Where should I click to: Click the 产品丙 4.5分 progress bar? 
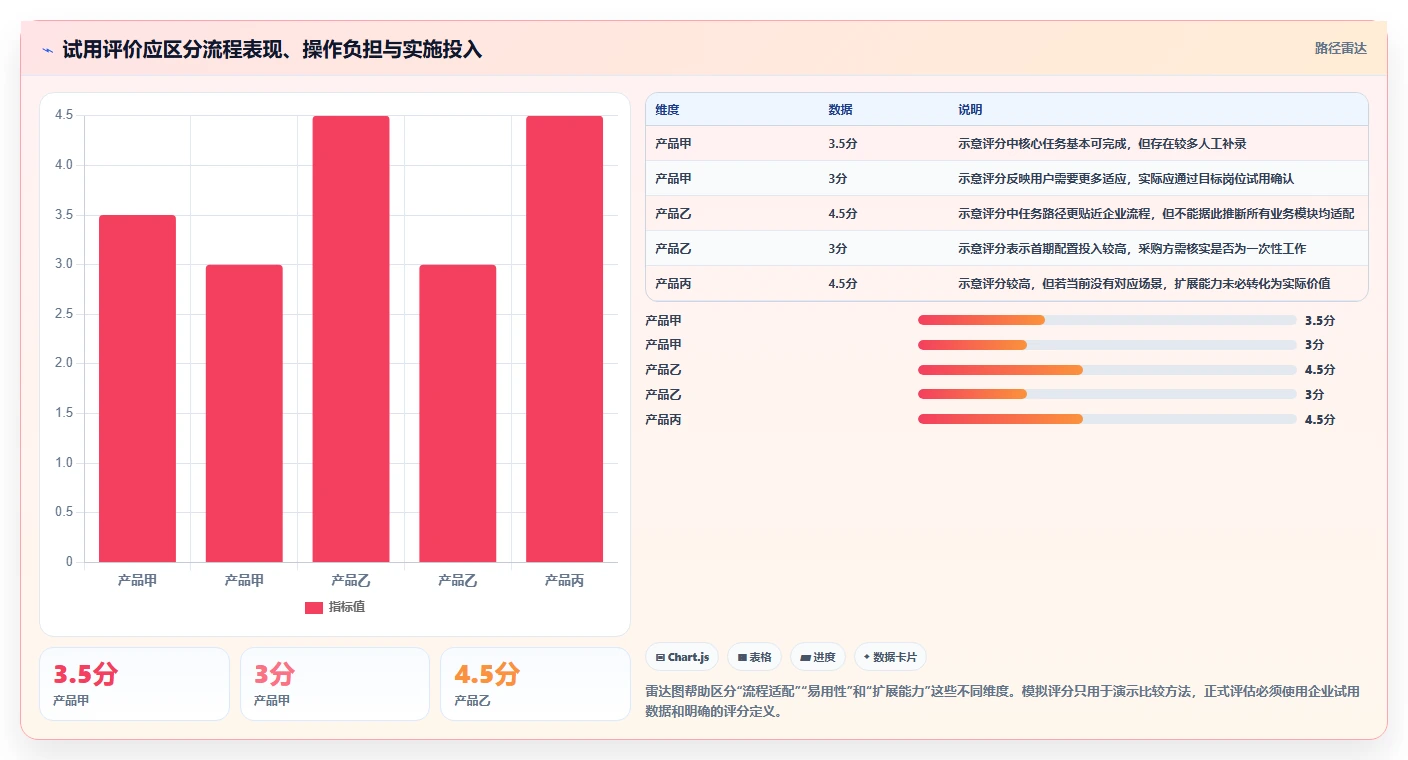pyautogui.click(x=1107, y=419)
